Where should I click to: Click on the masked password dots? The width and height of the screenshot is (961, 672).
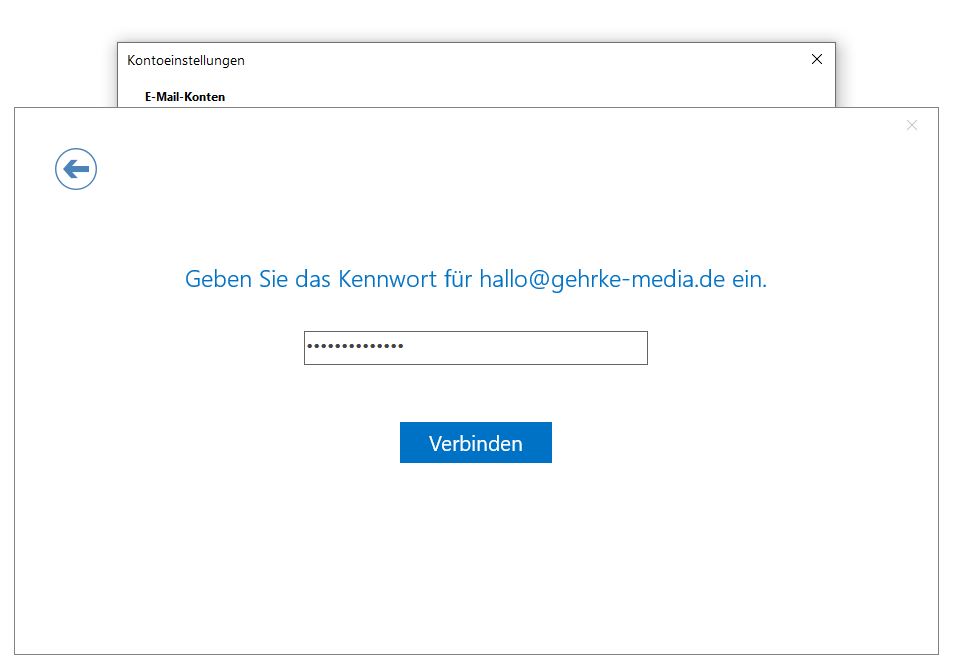355,346
